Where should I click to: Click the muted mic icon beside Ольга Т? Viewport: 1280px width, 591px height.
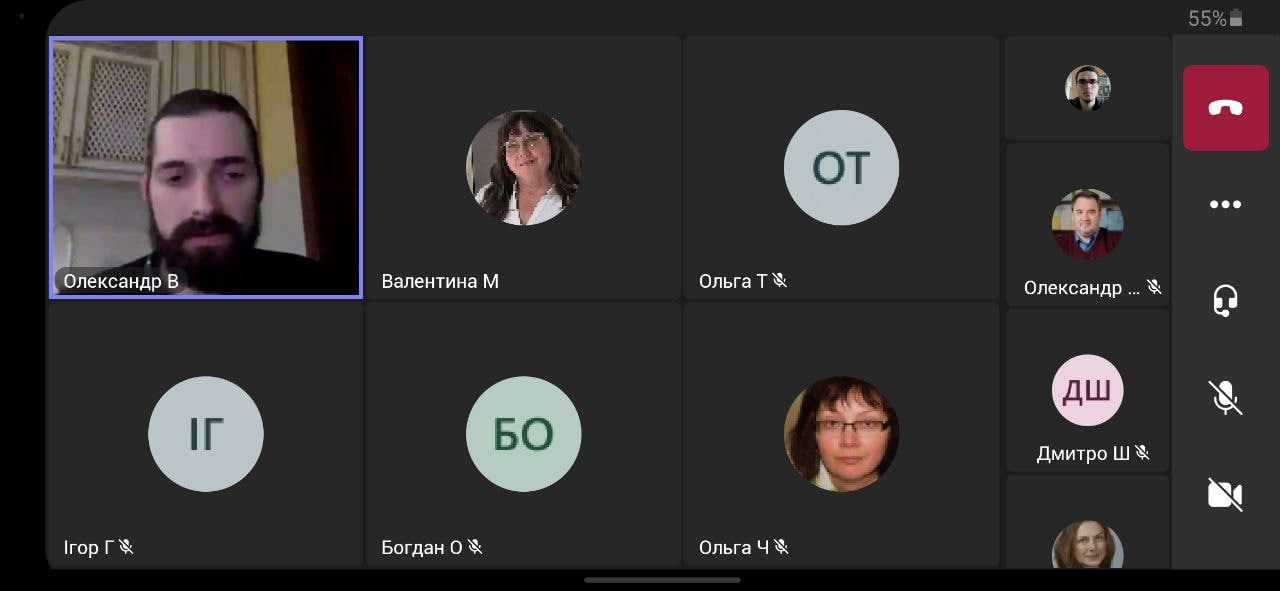click(779, 281)
